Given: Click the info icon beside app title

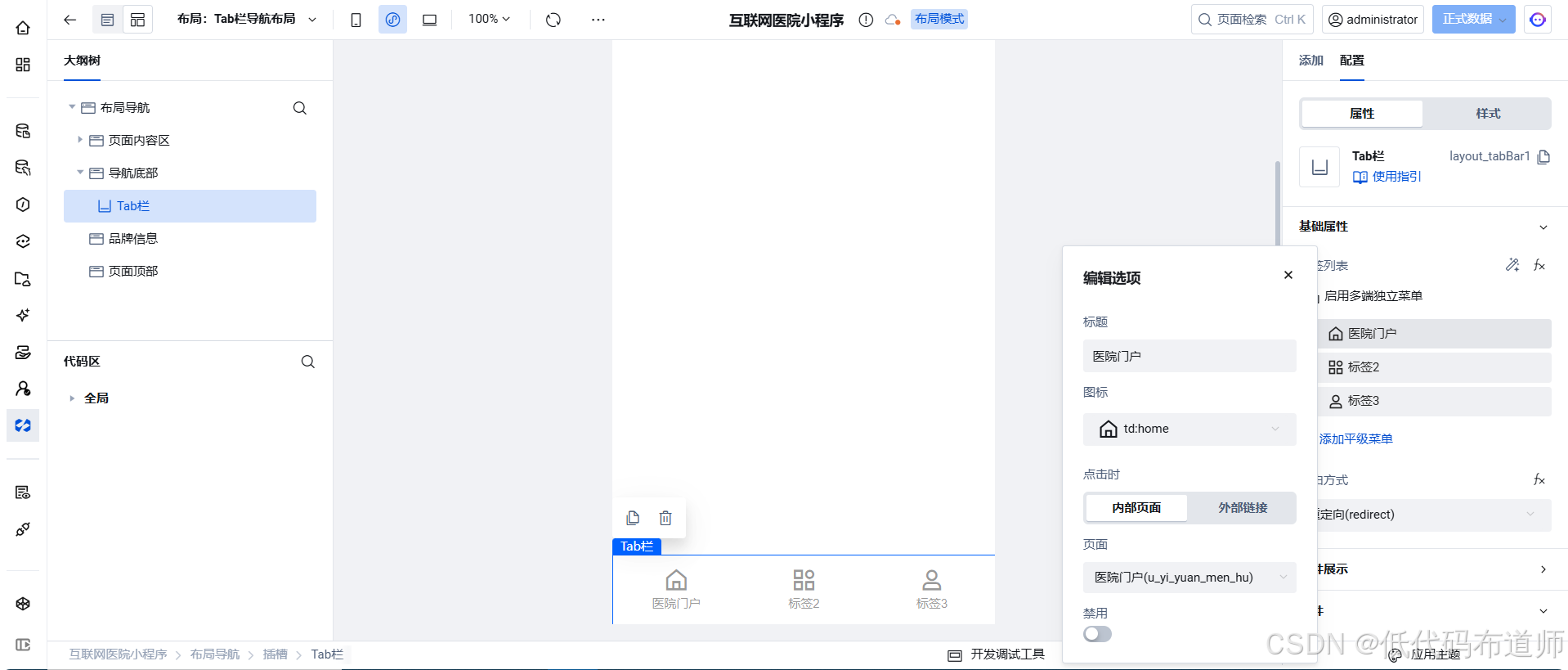Looking at the screenshot, I should click(866, 20).
